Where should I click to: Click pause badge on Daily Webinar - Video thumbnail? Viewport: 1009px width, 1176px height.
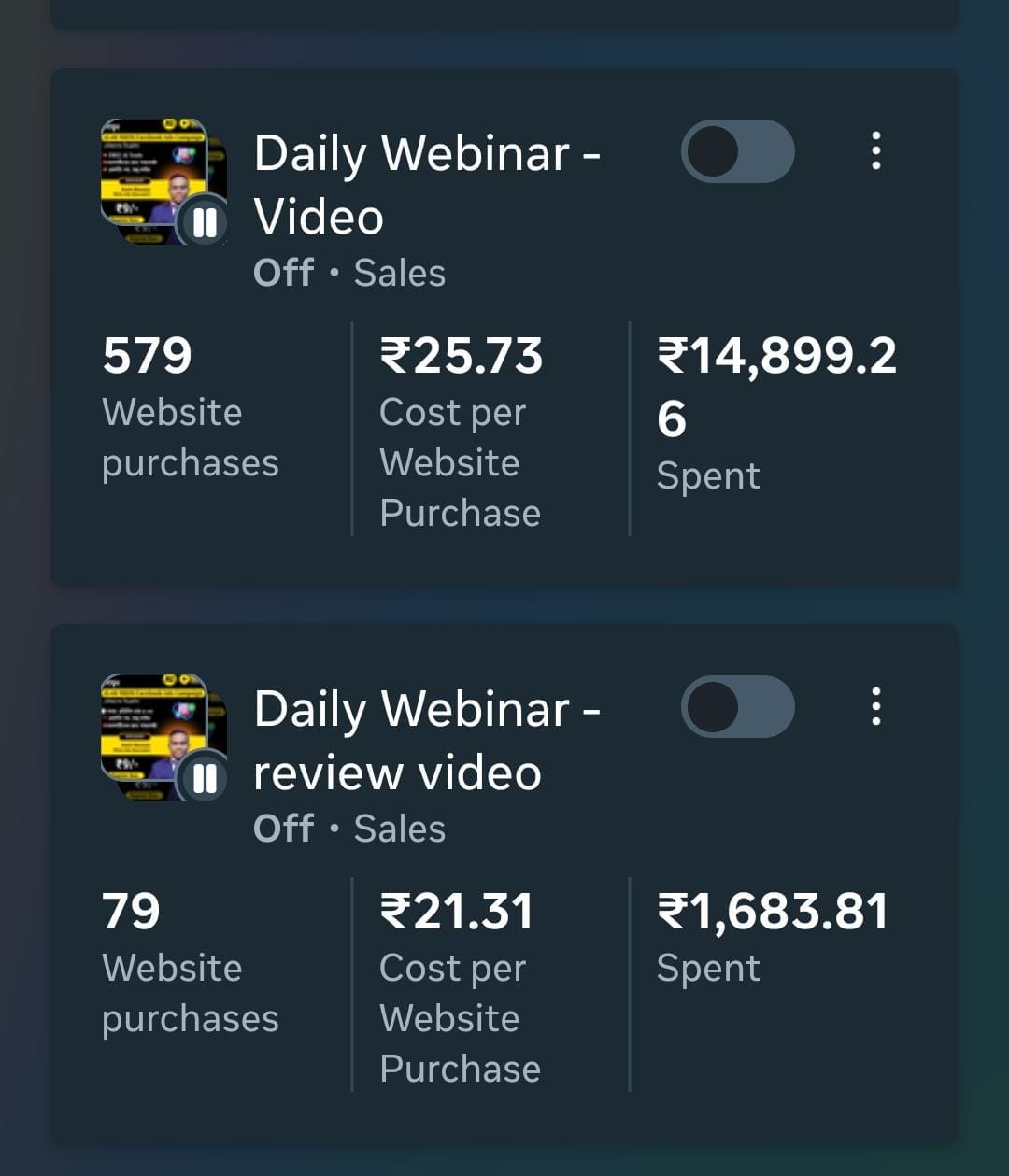pyautogui.click(x=205, y=222)
